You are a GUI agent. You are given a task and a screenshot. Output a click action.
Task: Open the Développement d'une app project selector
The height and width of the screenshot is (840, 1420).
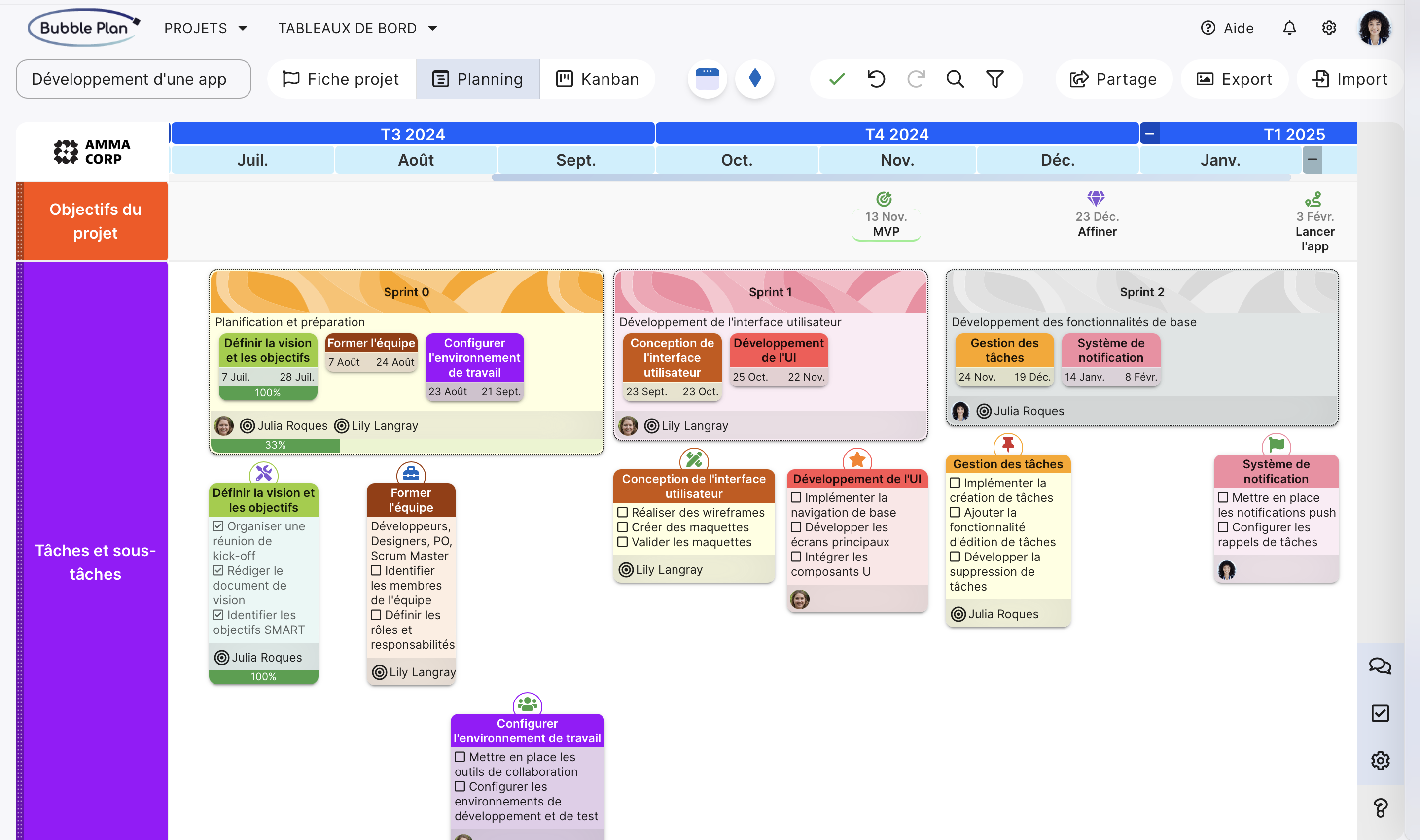(x=134, y=79)
